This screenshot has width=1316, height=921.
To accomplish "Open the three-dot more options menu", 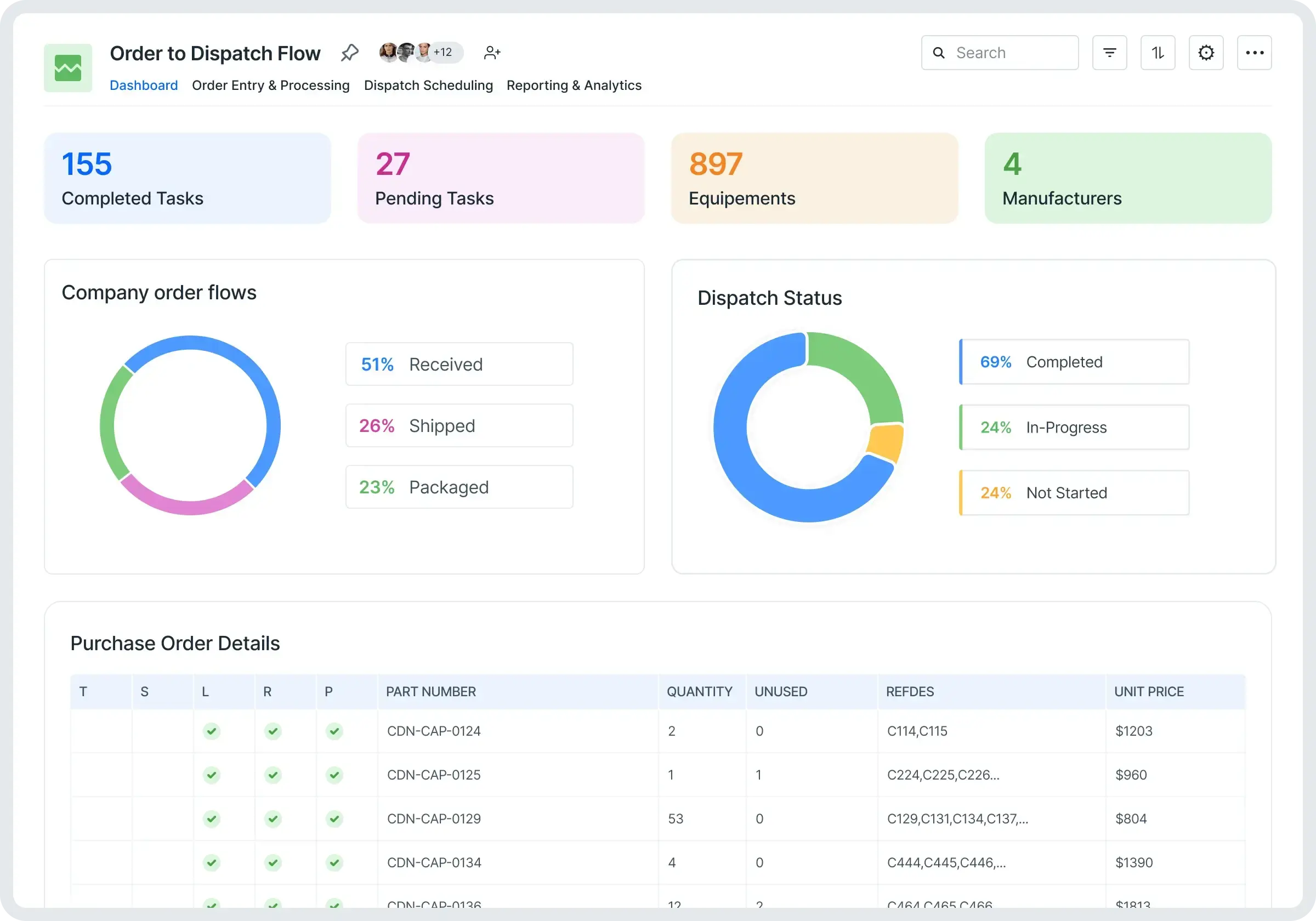I will (x=1254, y=53).
